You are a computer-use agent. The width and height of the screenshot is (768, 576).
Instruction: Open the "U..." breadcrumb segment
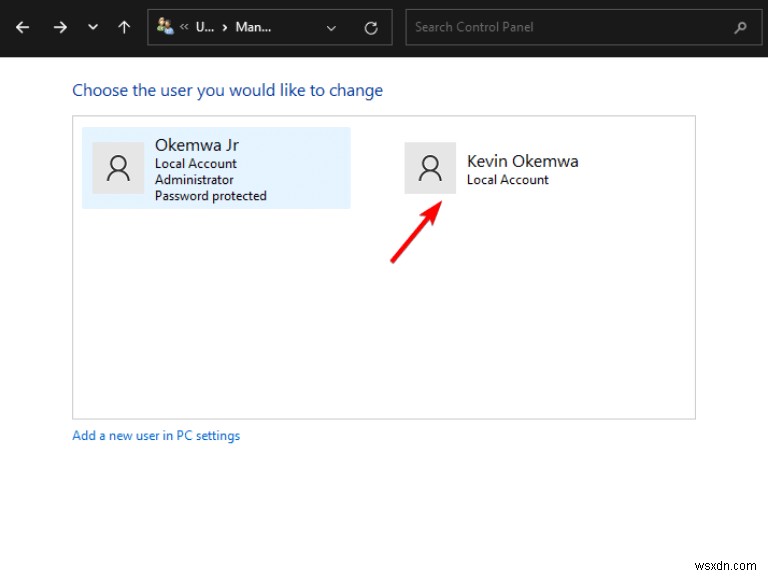[205, 27]
